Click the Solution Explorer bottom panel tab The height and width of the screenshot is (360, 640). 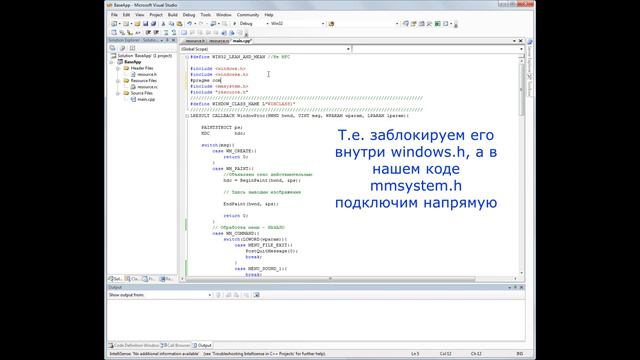pyautogui.click(x=115, y=279)
